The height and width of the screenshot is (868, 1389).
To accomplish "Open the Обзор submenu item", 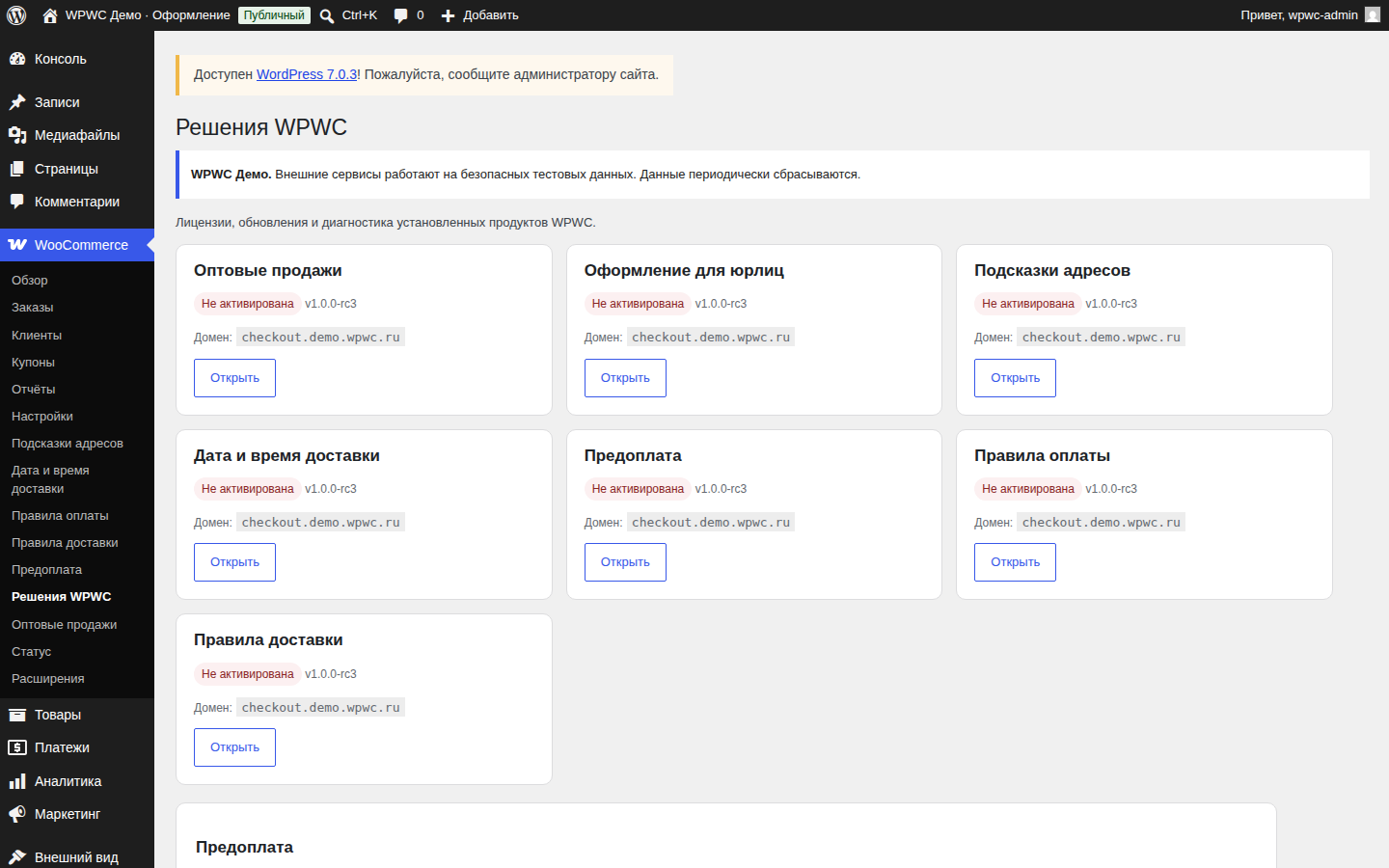I will pos(30,281).
